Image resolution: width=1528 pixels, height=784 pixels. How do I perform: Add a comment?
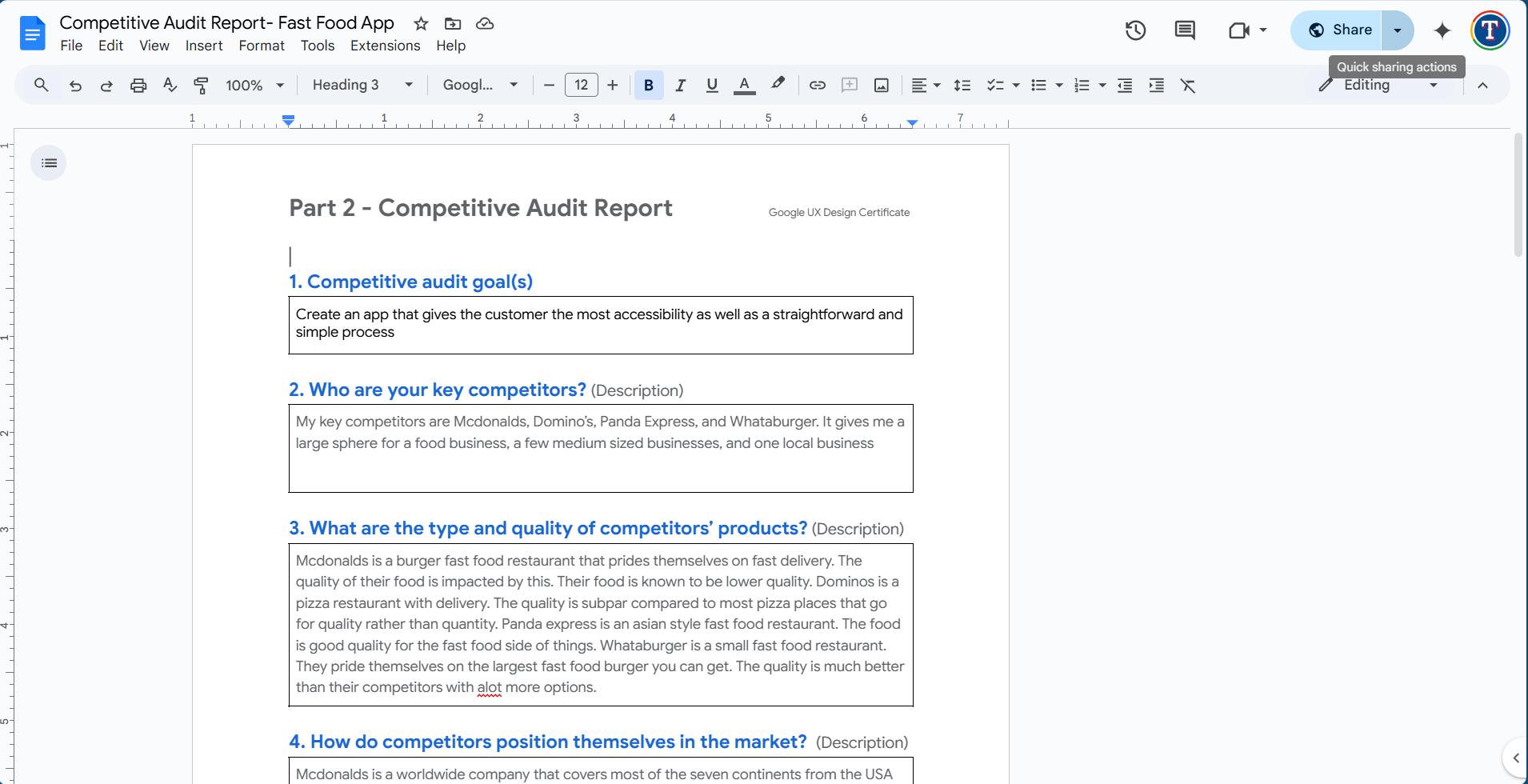tap(850, 85)
